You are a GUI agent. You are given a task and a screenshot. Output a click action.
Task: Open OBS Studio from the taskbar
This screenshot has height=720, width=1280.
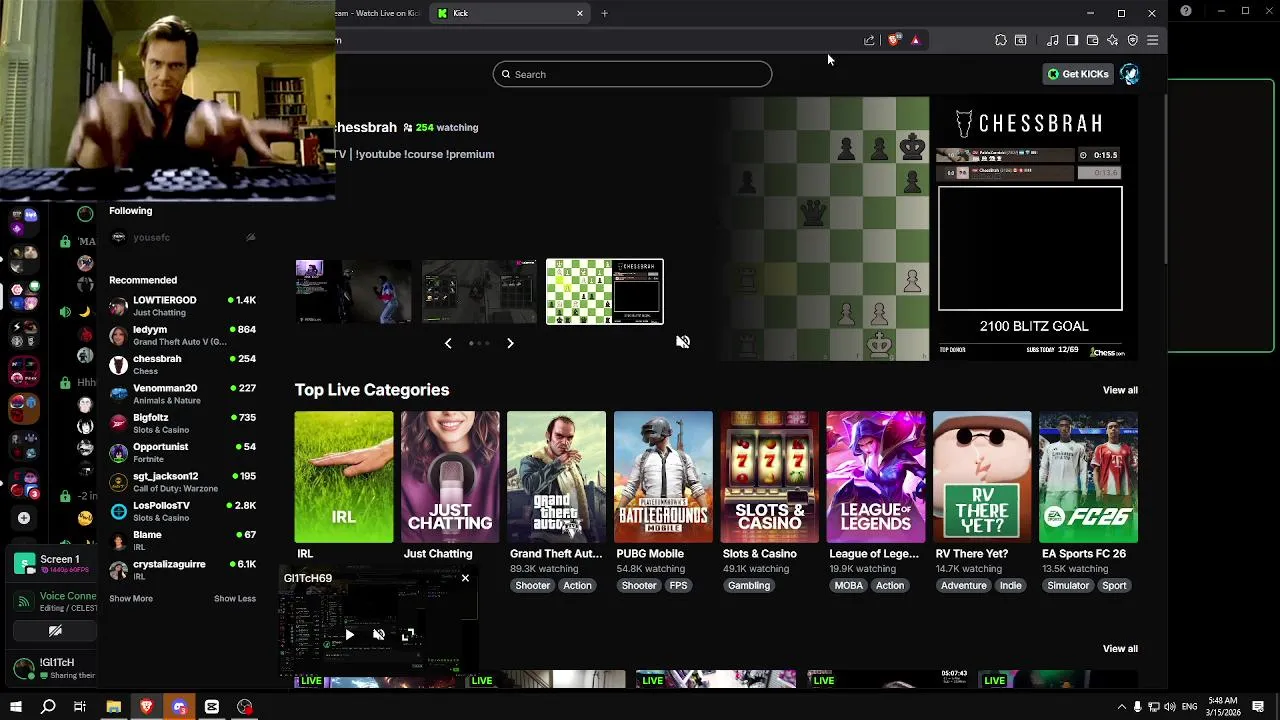click(x=245, y=707)
